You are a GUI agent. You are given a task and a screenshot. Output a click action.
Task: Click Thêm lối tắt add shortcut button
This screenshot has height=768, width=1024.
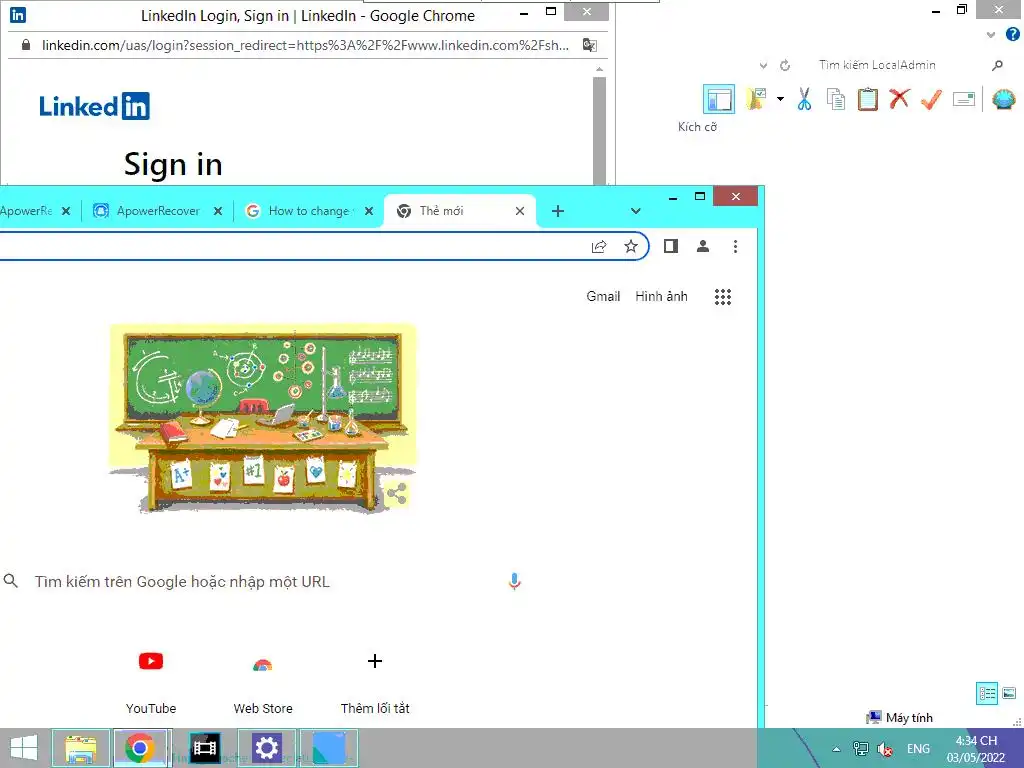pos(375,682)
